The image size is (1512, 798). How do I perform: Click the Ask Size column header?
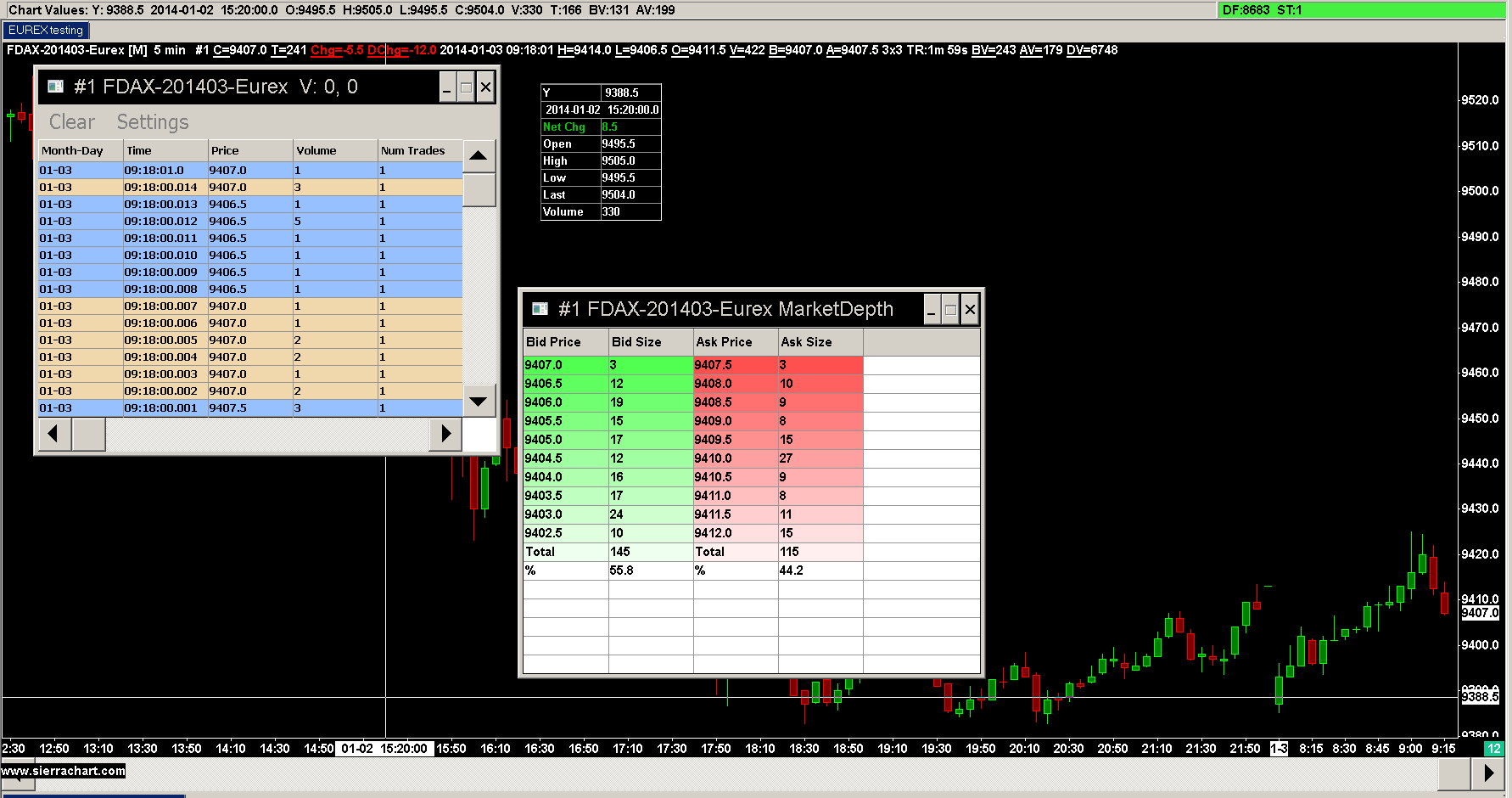tap(820, 342)
